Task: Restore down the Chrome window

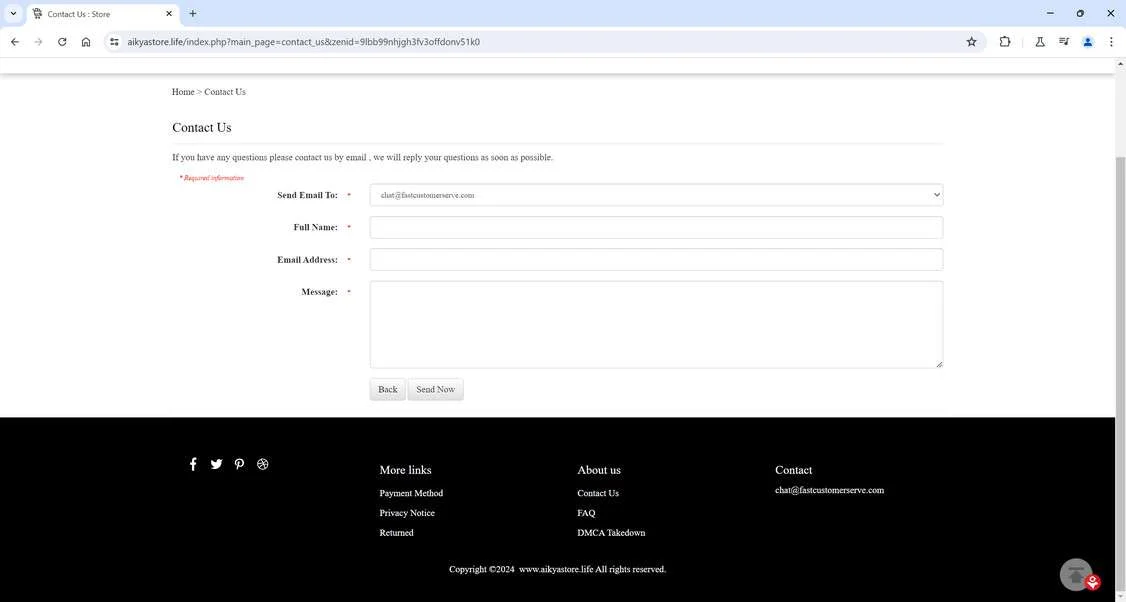Action: coord(1080,13)
